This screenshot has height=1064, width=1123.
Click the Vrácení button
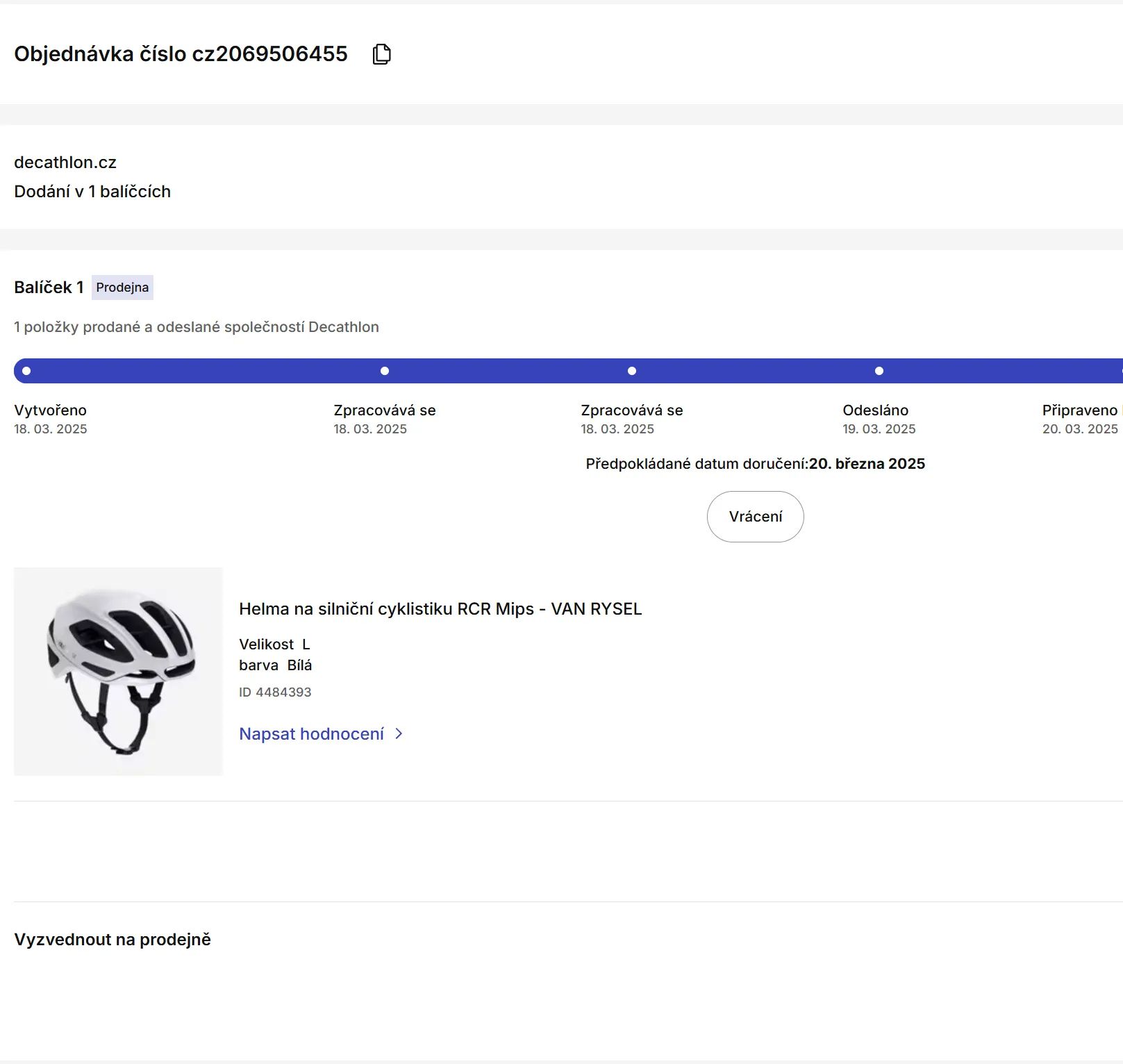coord(755,517)
